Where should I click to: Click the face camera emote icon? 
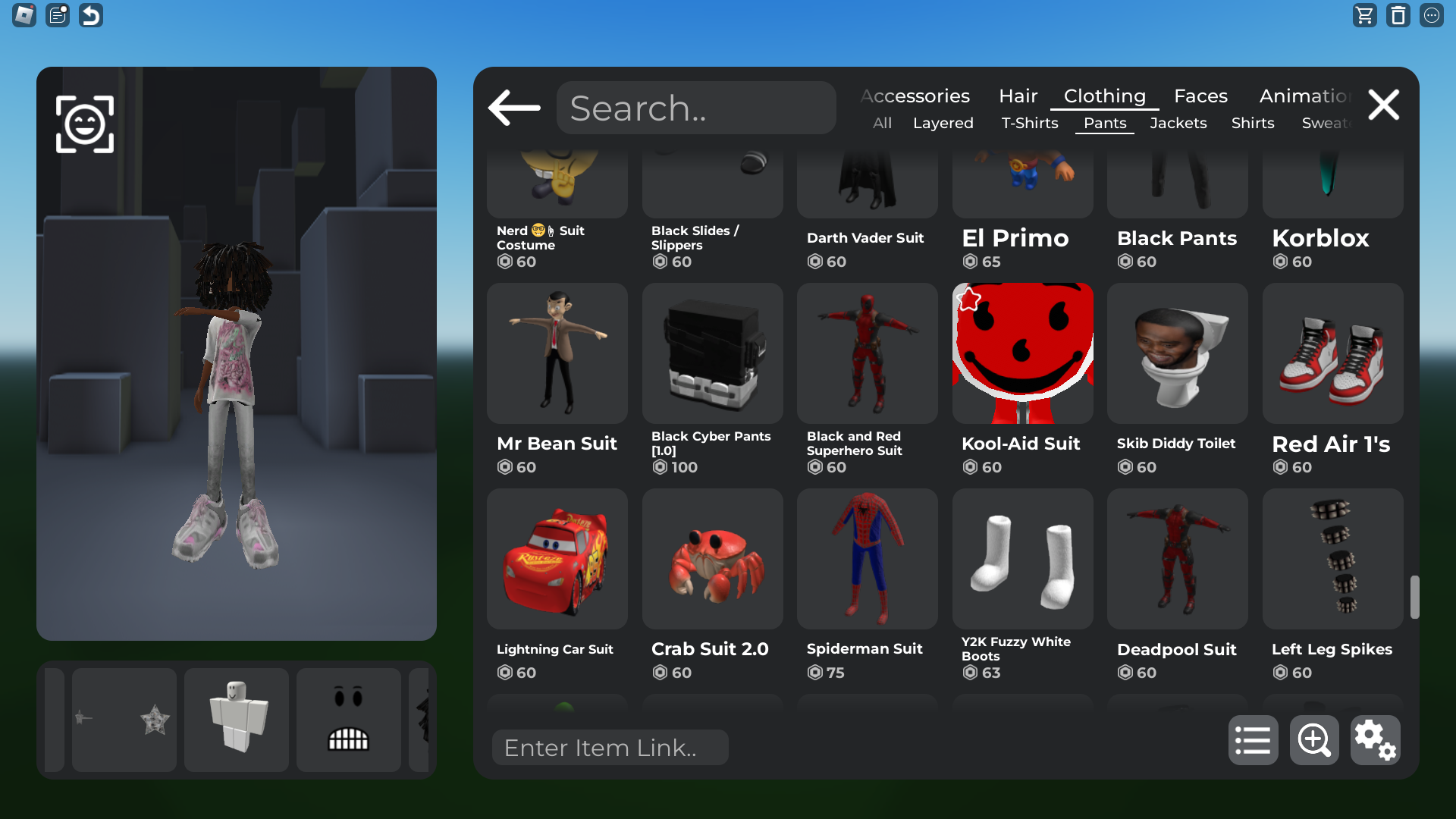pyautogui.click(x=85, y=124)
